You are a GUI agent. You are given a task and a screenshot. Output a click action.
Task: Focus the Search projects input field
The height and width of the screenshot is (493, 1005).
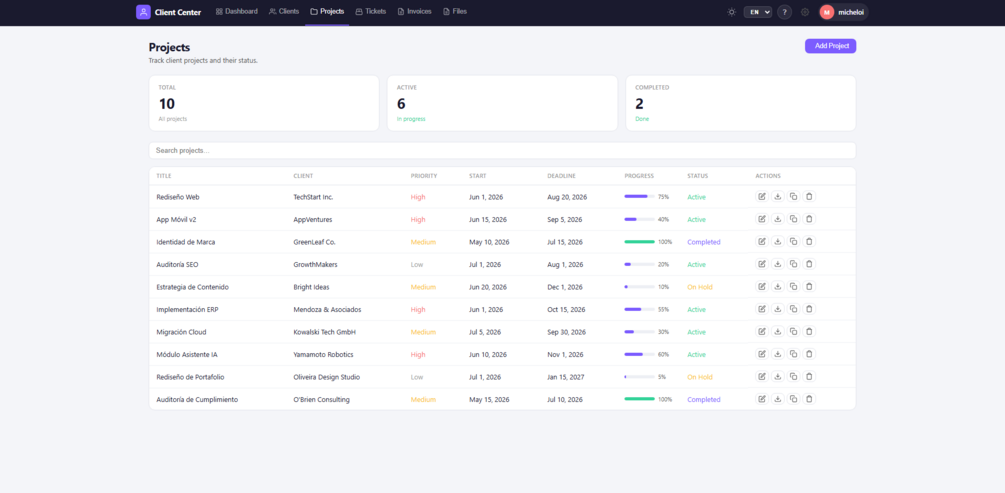point(502,151)
